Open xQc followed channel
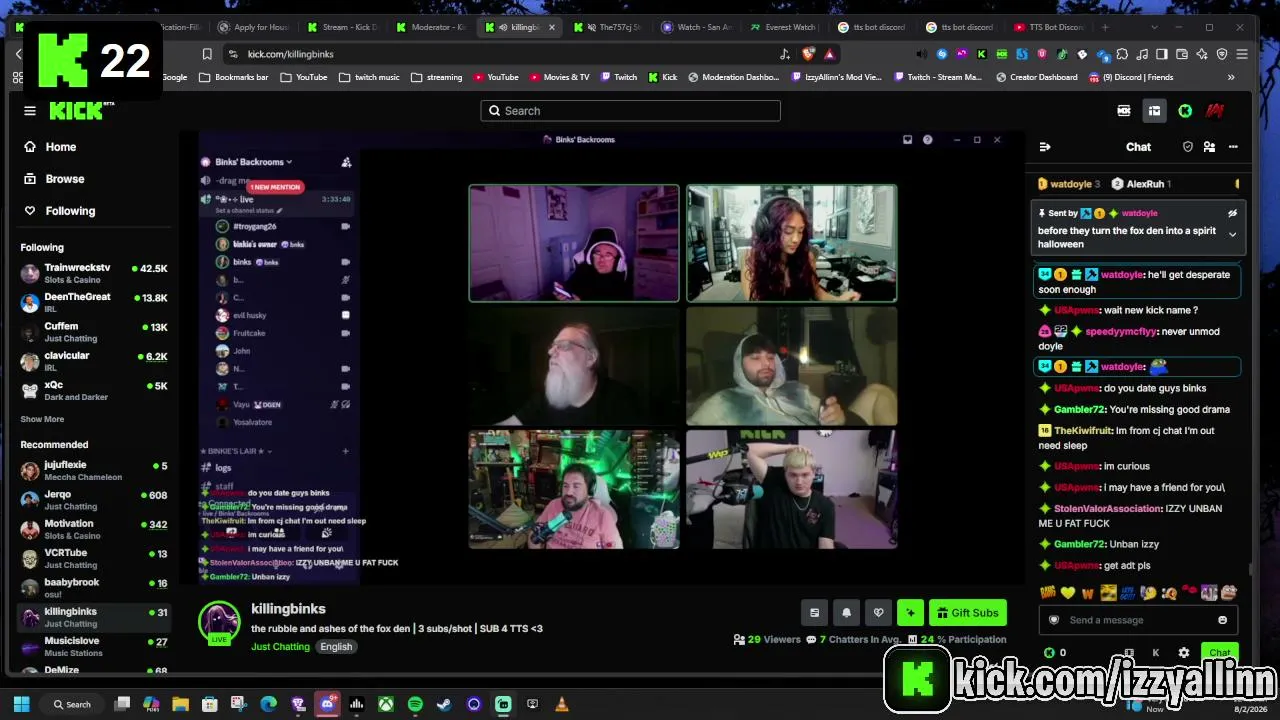Screen dimensions: 1280x720 [x=93, y=390]
